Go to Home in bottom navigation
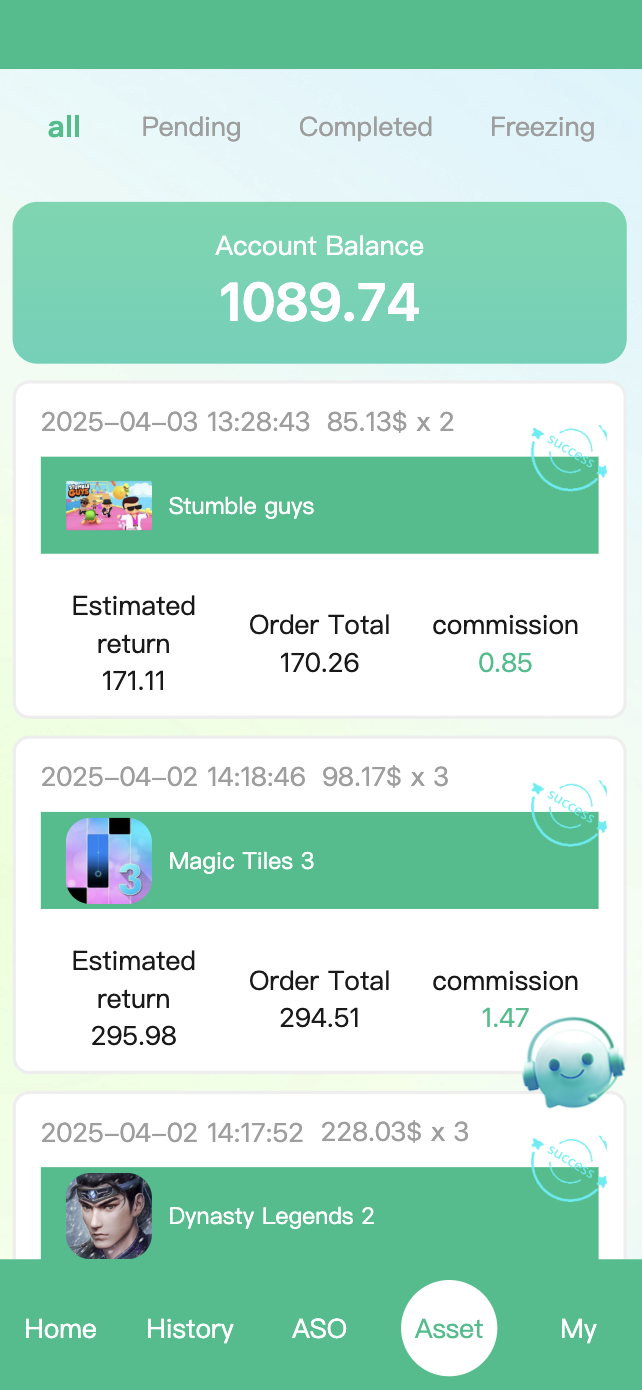Image resolution: width=642 pixels, height=1390 pixels. (61, 1329)
